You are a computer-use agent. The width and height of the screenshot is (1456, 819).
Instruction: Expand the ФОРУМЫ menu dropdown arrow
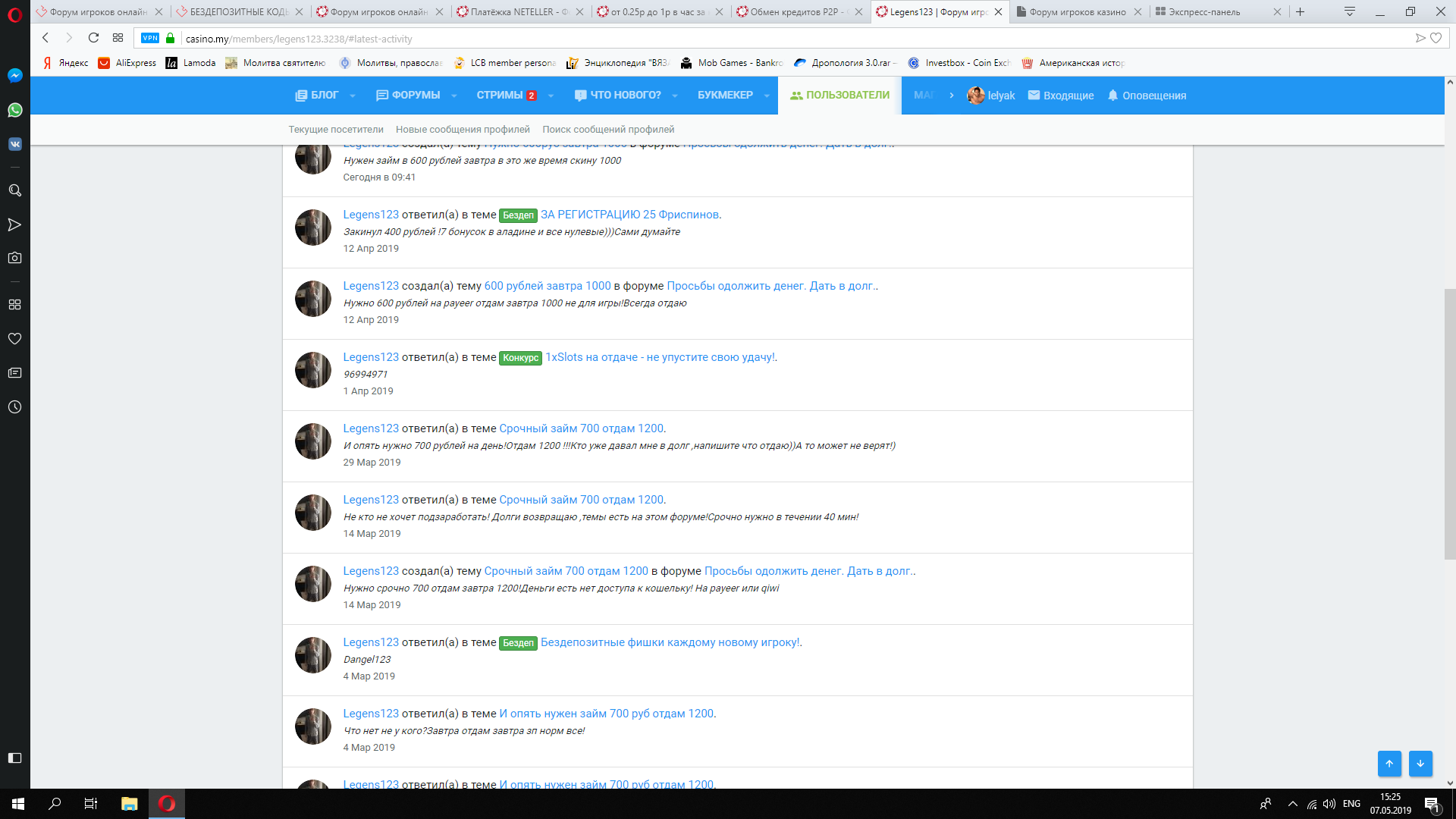(453, 96)
